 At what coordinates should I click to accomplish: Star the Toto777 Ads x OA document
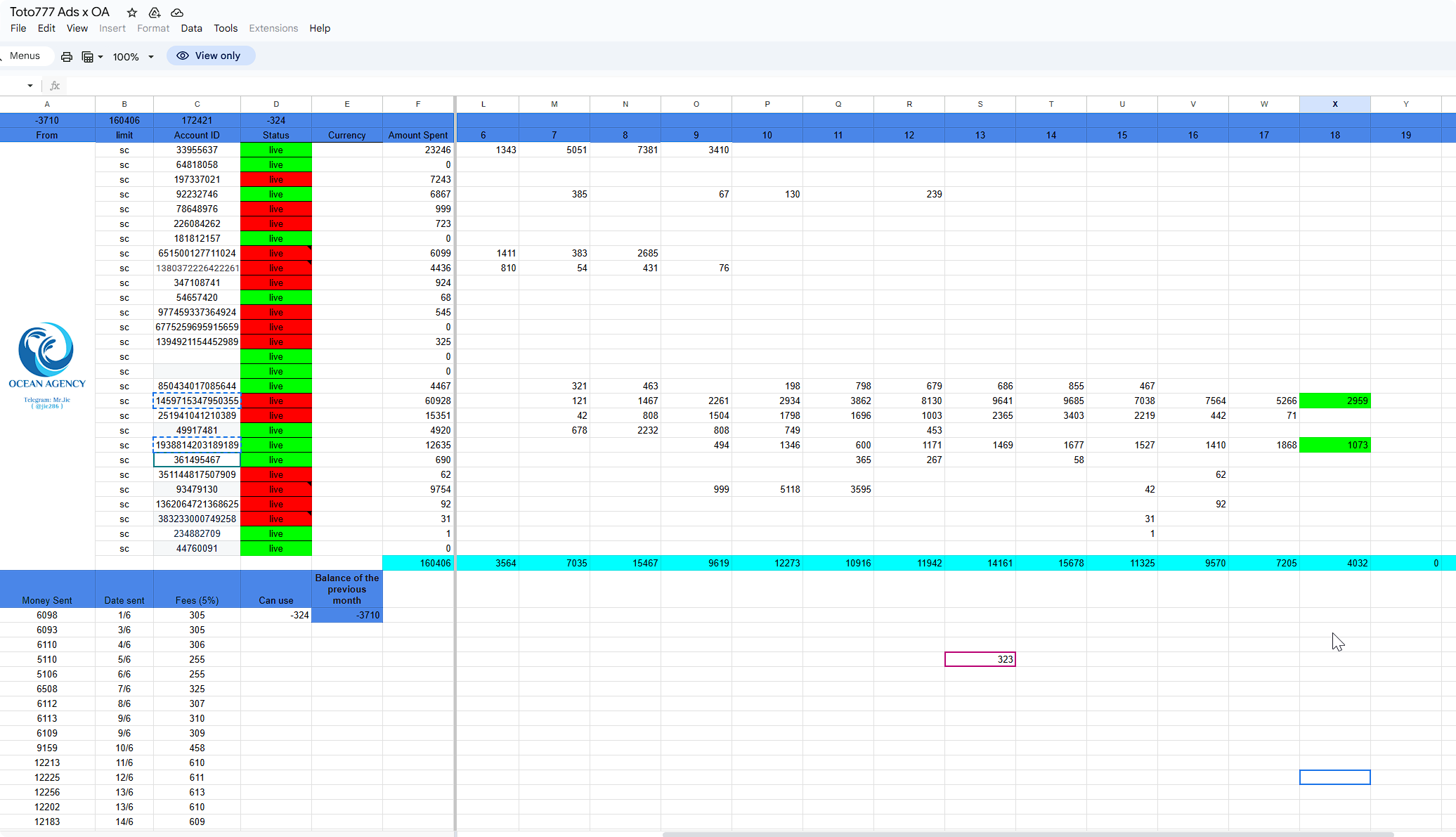point(131,13)
